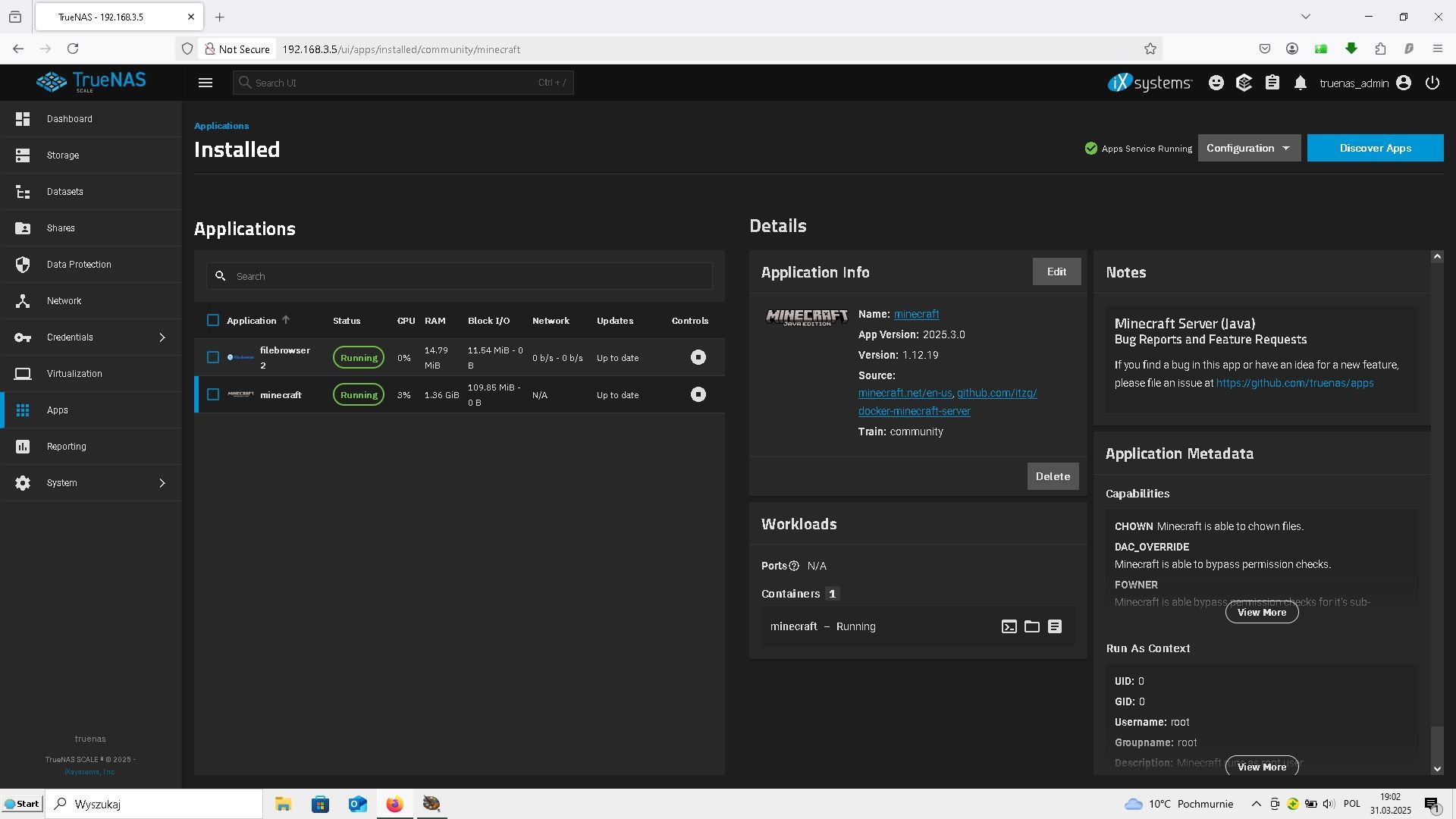The image size is (1456, 819).
Task: Click the Ports help icon
Action: (794, 566)
